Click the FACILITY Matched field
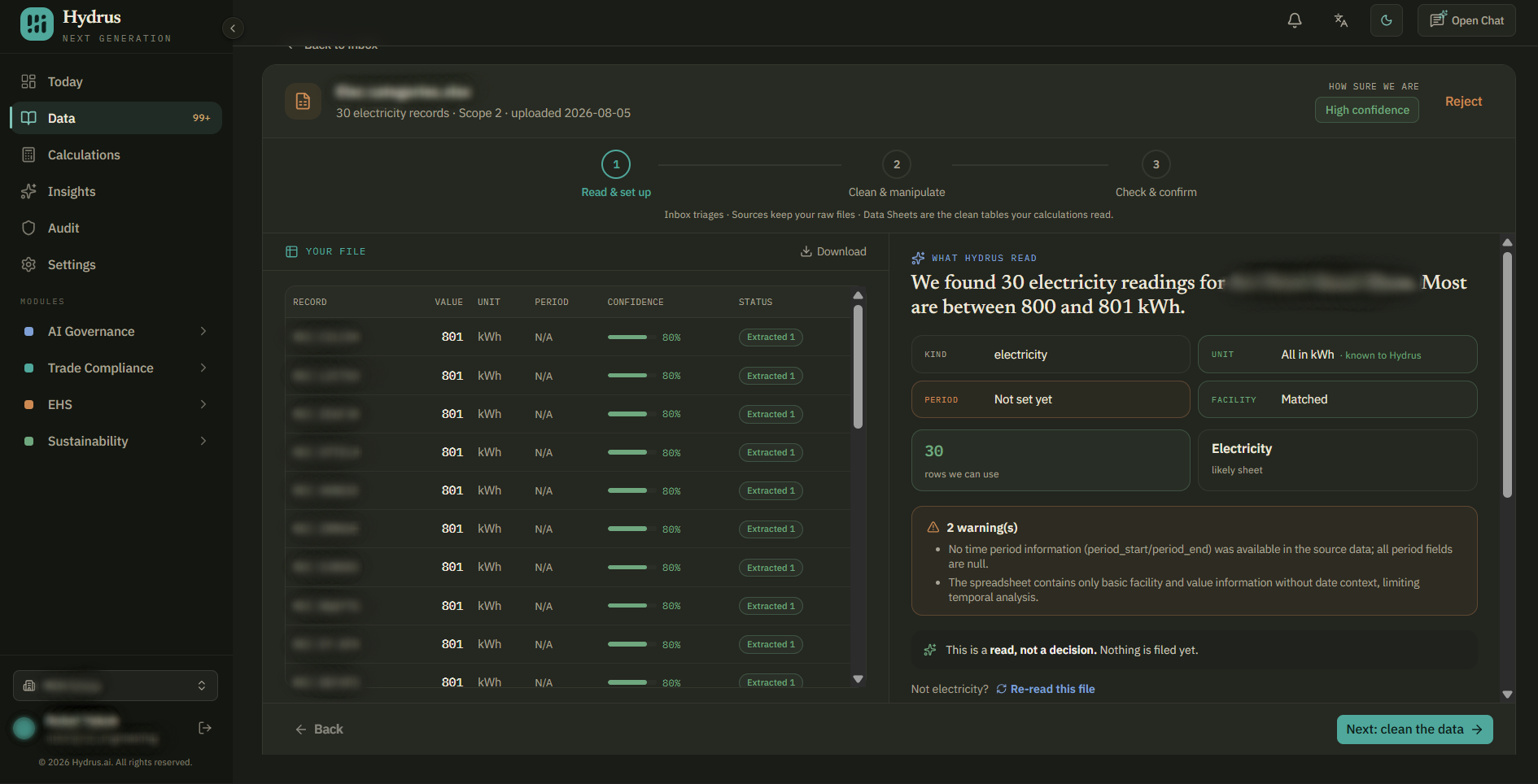This screenshot has height=784, width=1538. (x=1337, y=399)
